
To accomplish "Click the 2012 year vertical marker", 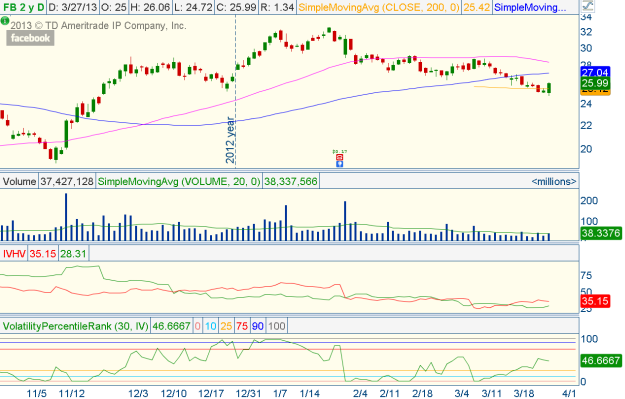I will (230, 140).
